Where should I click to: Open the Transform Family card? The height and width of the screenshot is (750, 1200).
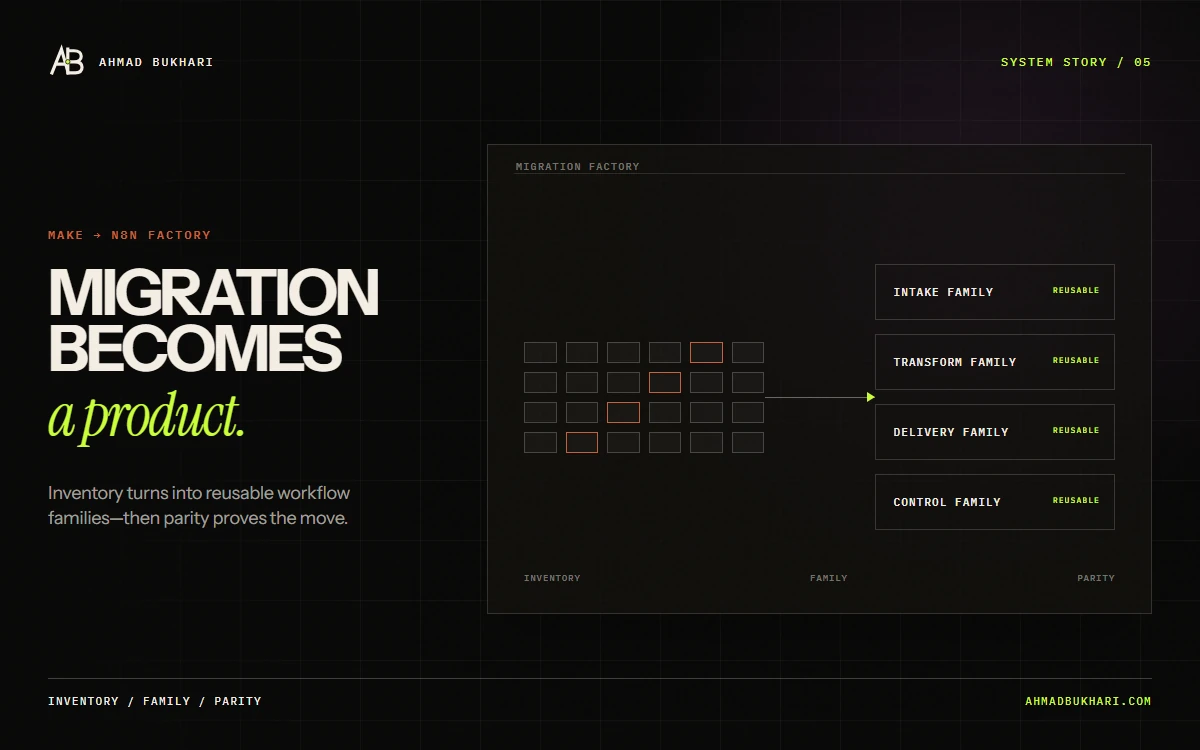point(995,362)
